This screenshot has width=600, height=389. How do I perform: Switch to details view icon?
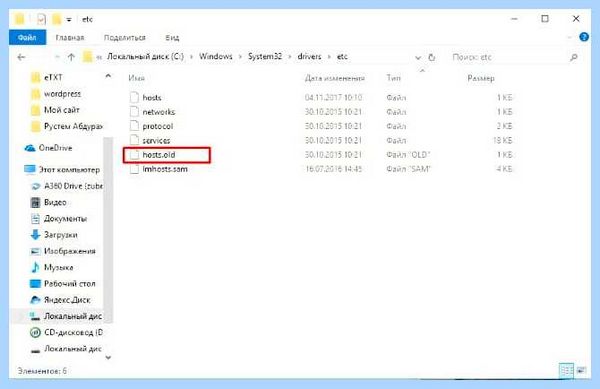click(566, 370)
